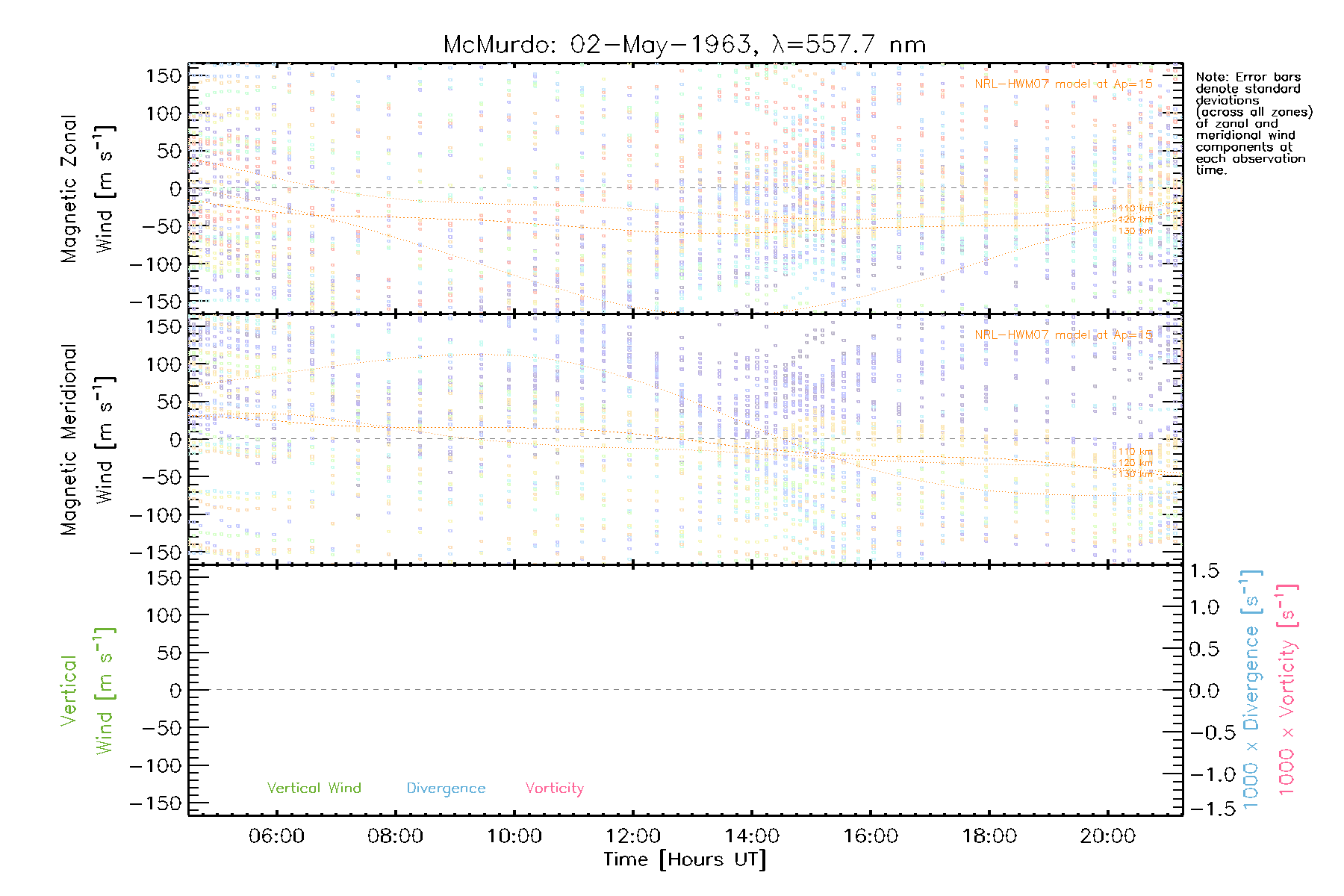Image resolution: width=1344 pixels, height=896 pixels.
Task: Pick the 14:00 time axis label
Action: pyautogui.click(x=751, y=836)
